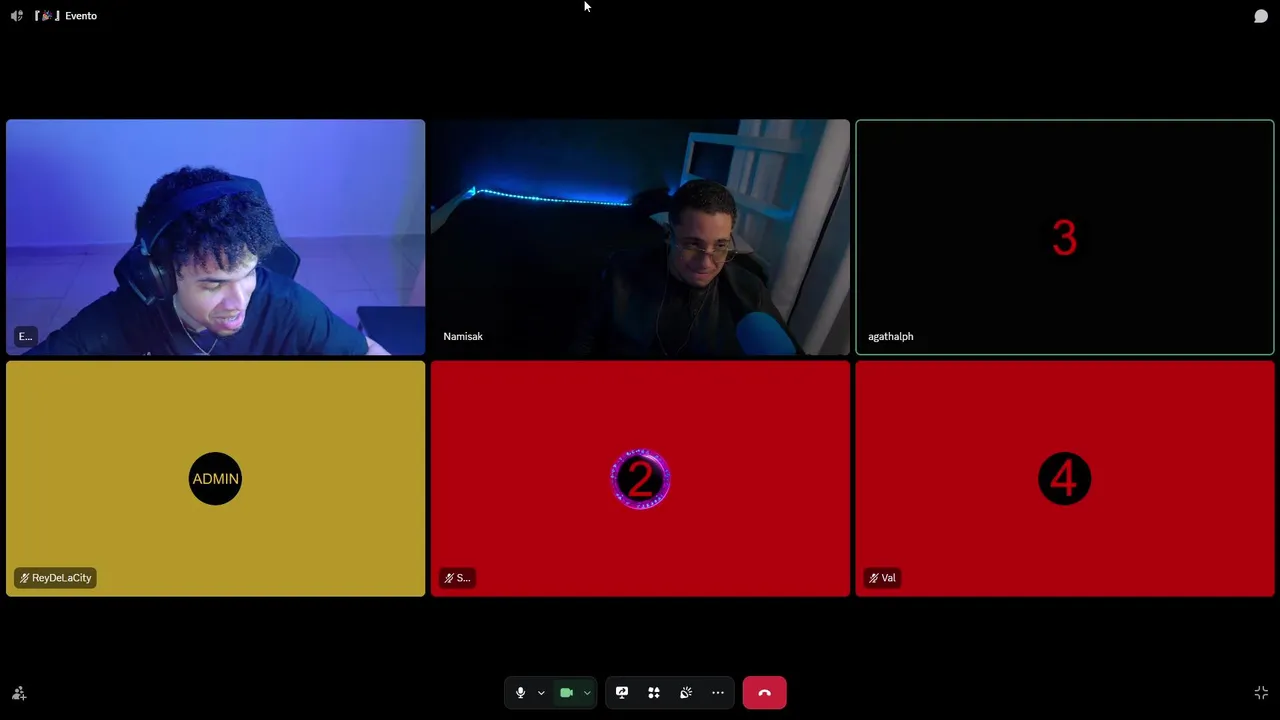
Task: Click the Evento channel title
Action: coord(81,16)
